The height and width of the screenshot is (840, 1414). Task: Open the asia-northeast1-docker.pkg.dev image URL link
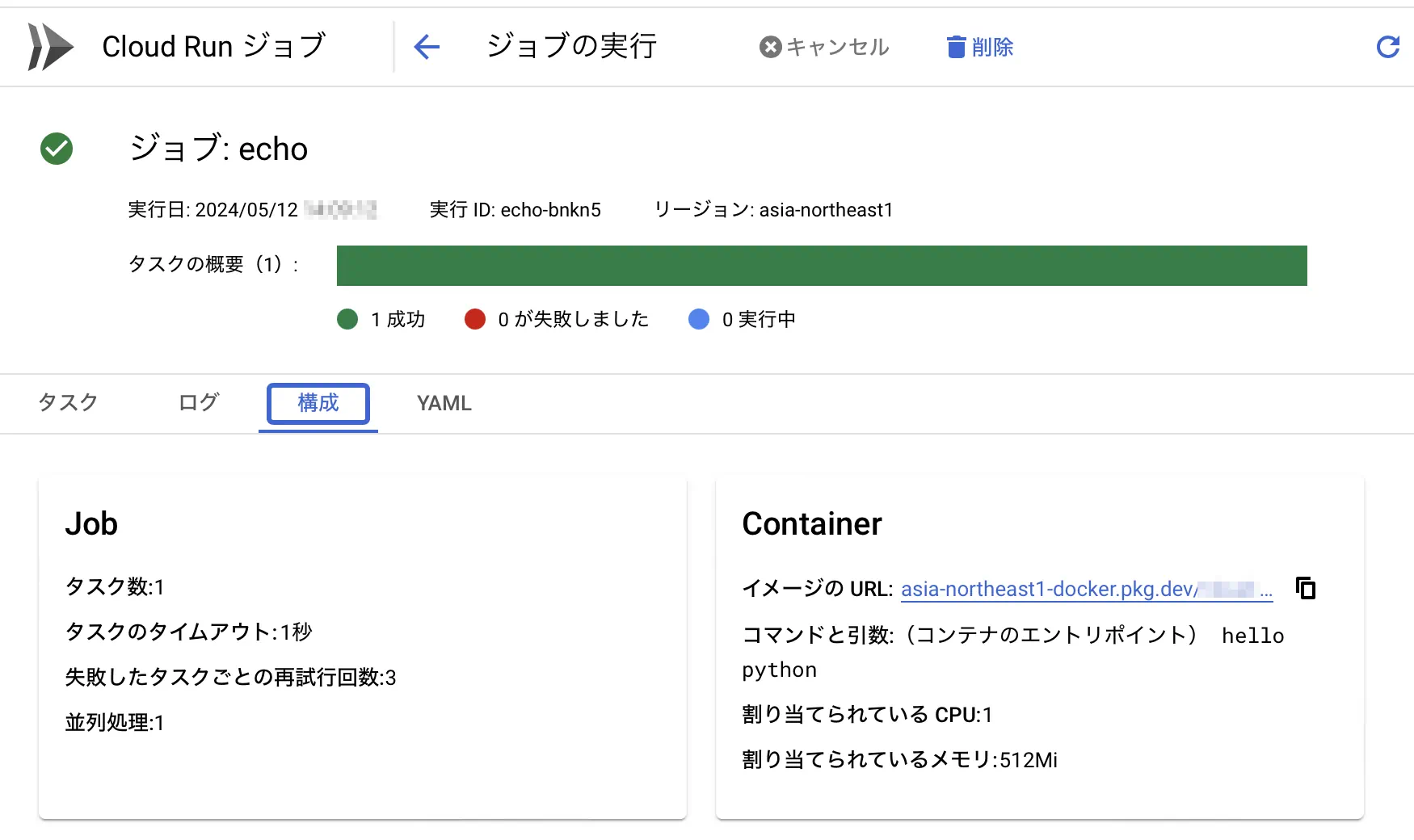pyautogui.click(x=1087, y=589)
